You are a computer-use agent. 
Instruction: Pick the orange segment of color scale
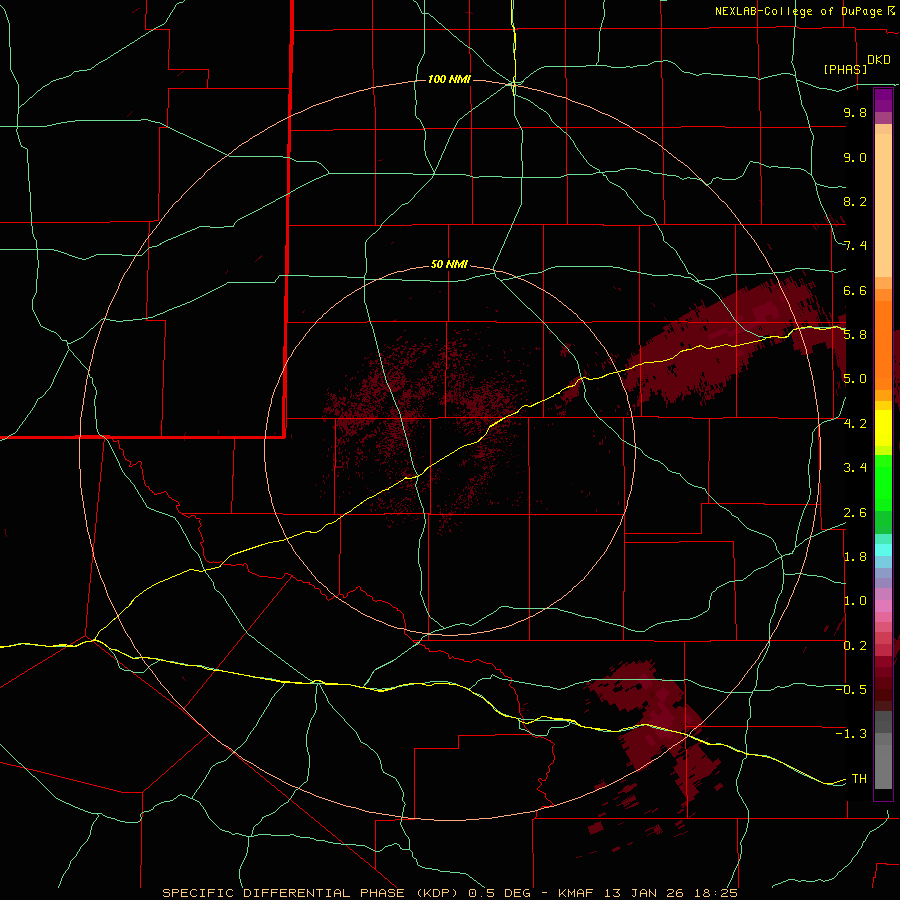pyautogui.click(x=883, y=344)
